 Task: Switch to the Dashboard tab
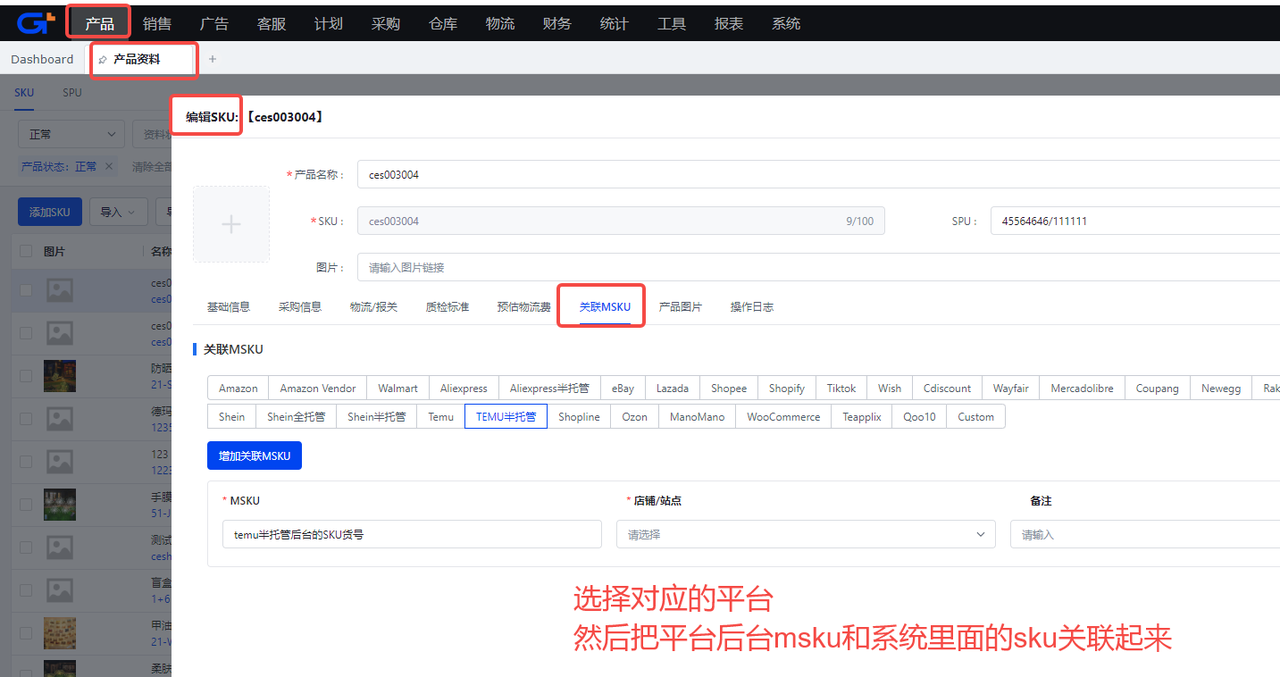42,59
